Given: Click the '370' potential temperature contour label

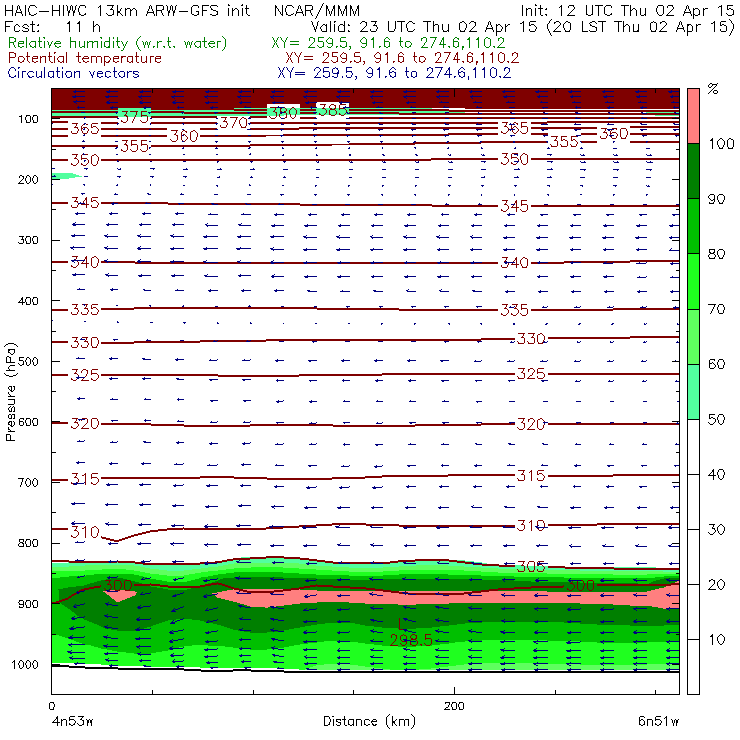Looking at the screenshot, I should point(234,123).
